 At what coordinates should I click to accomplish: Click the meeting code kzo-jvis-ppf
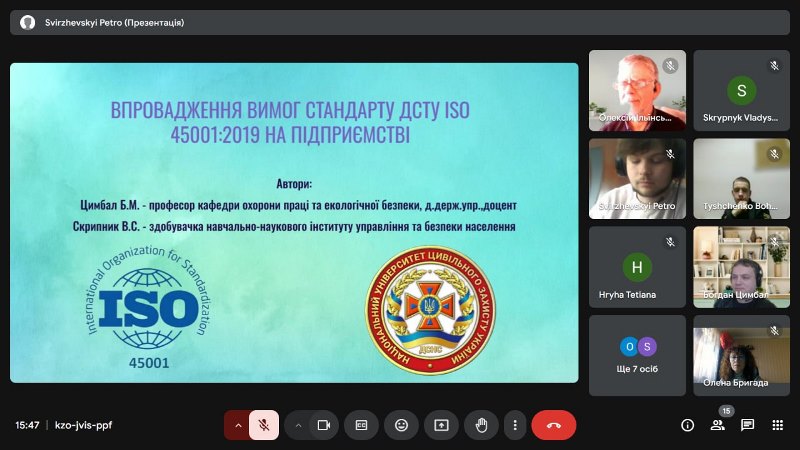click(83, 425)
